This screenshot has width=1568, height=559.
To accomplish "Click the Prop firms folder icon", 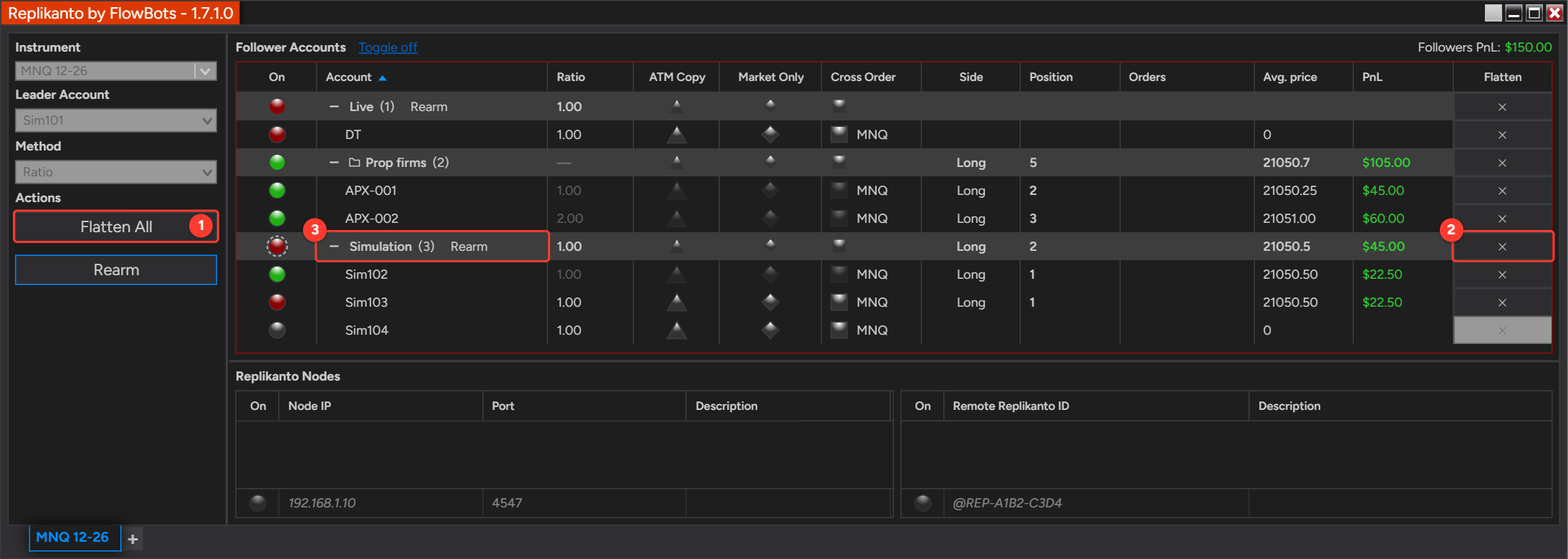I will 354,163.
